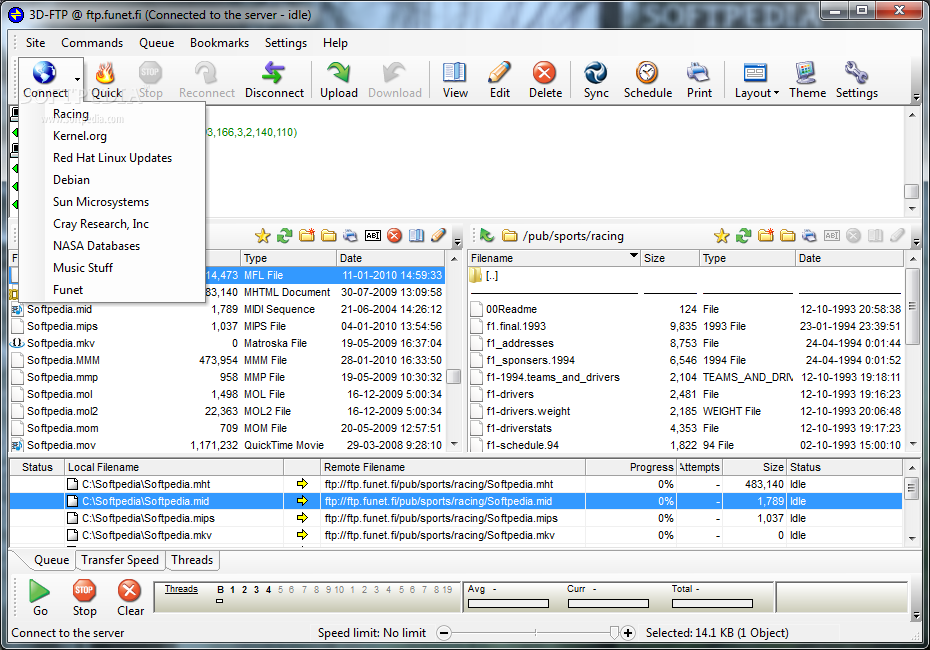Switch to the Threads tab

pos(192,560)
